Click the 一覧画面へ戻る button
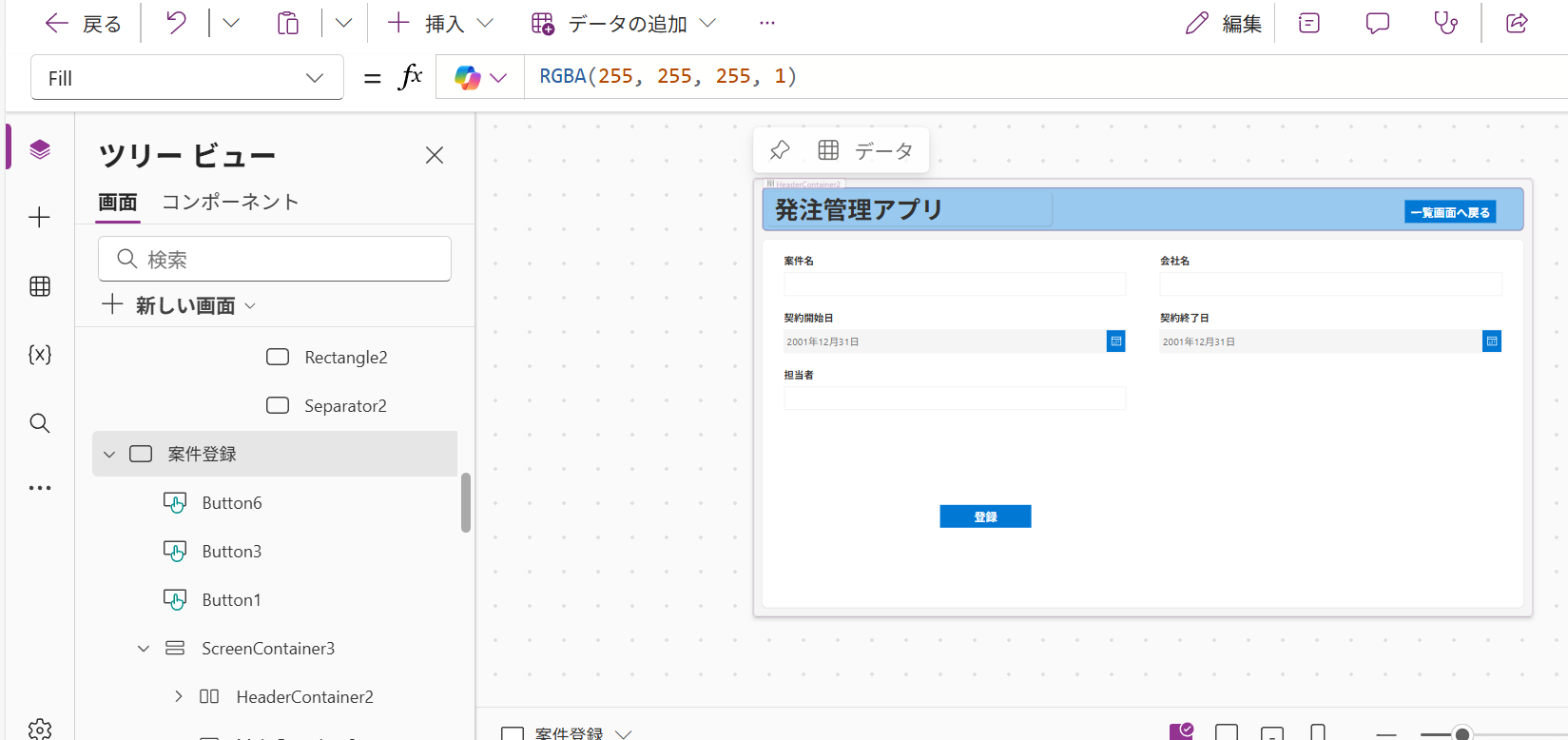This screenshot has width=1568, height=740. [1450, 212]
